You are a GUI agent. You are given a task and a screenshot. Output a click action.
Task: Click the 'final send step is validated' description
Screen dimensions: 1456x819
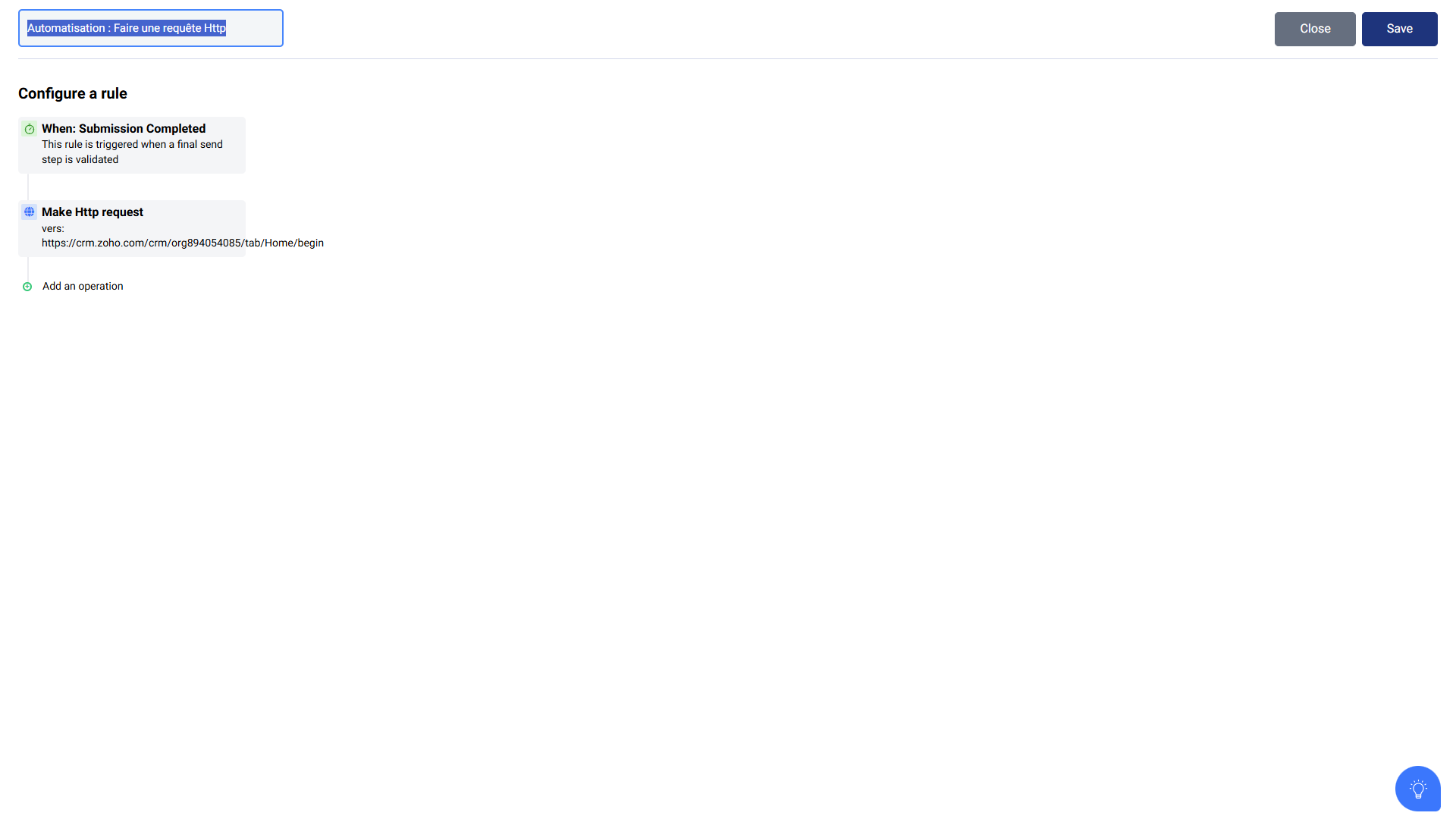pyautogui.click(x=132, y=152)
